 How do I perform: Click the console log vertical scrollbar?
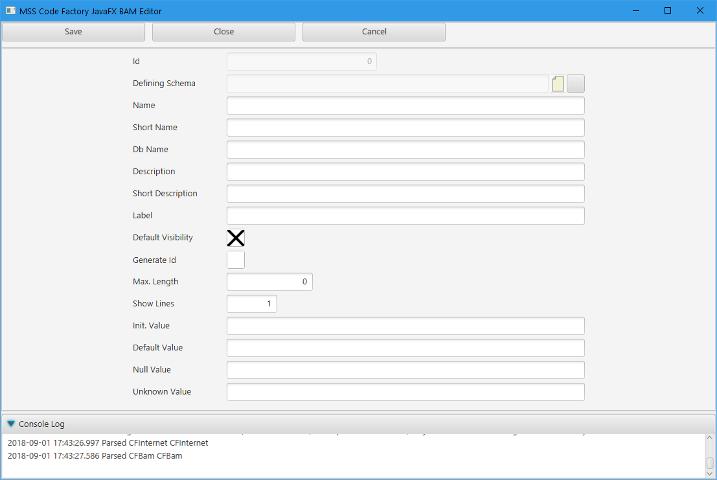(710, 456)
